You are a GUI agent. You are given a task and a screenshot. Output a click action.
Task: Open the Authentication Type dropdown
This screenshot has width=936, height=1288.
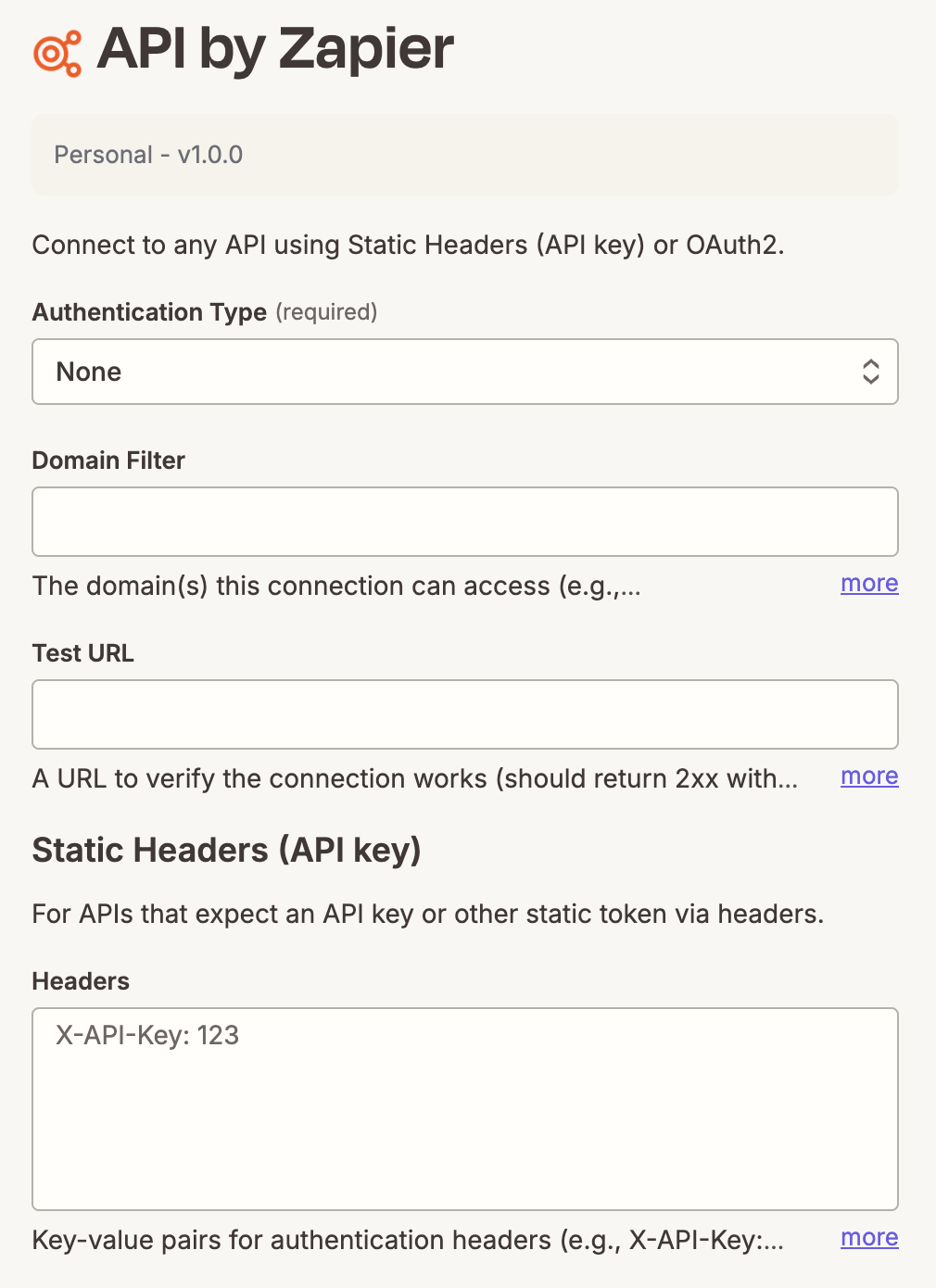(x=465, y=372)
